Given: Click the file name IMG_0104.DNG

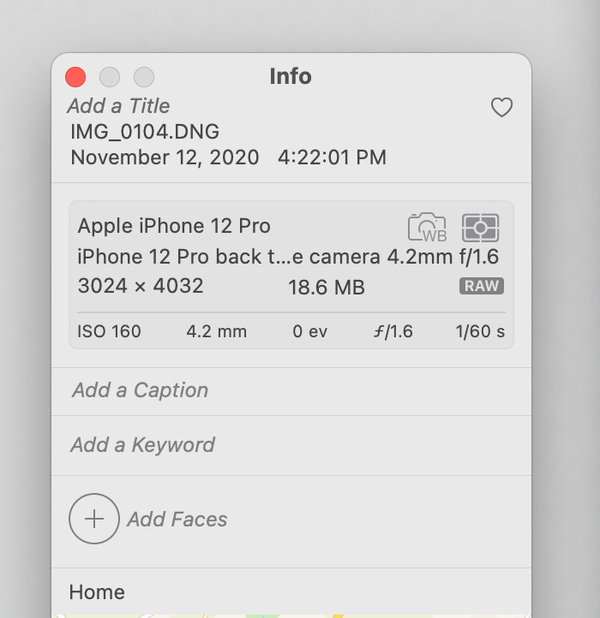Looking at the screenshot, I should click(145, 132).
